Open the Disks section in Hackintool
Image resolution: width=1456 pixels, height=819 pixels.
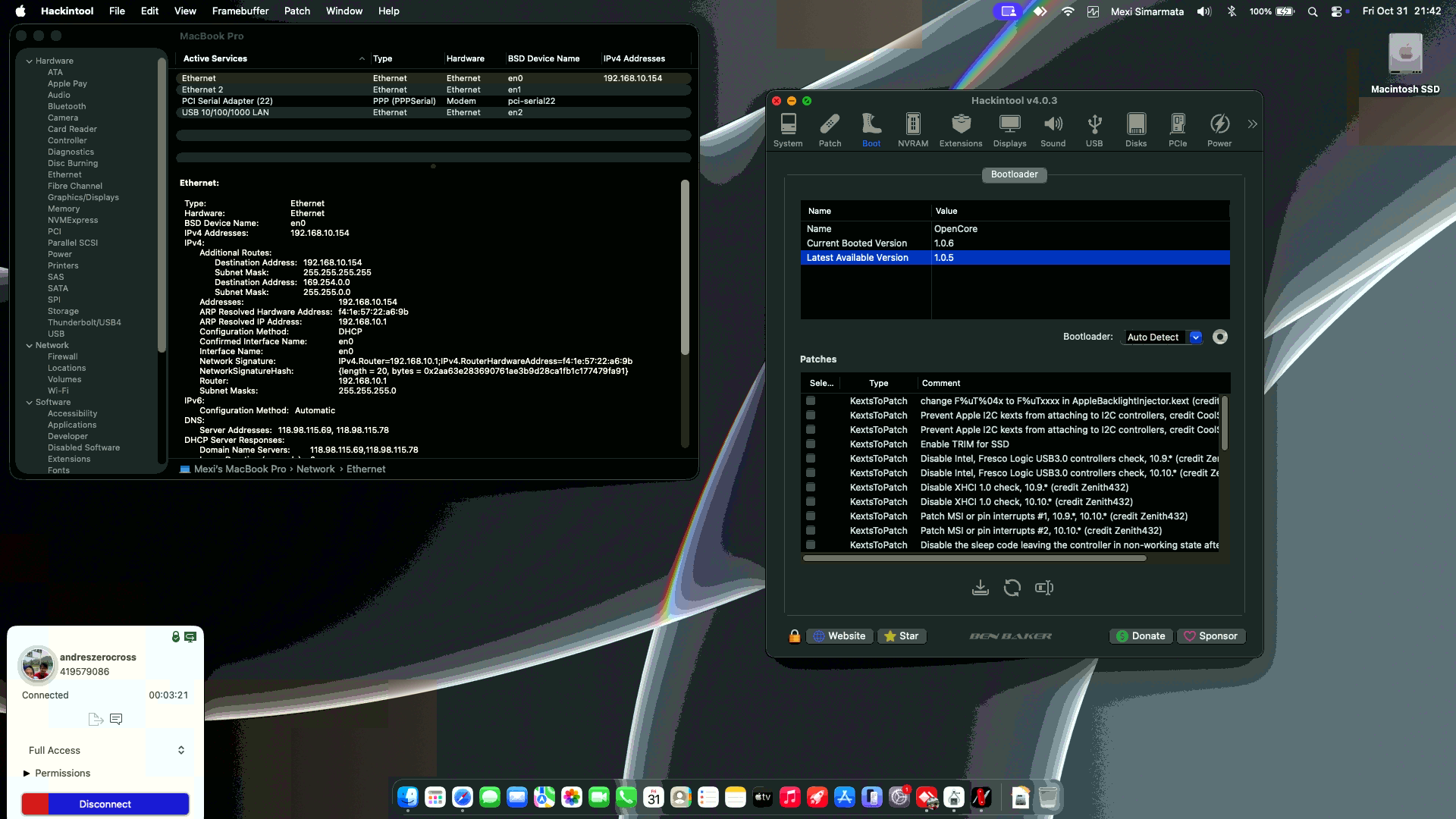[x=1136, y=130]
